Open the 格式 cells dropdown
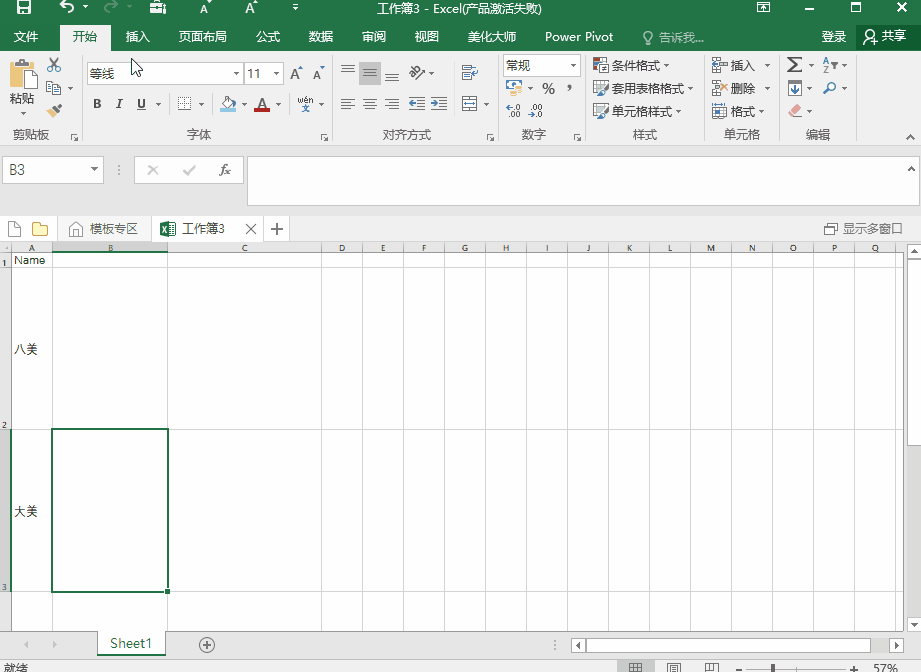This screenshot has width=921, height=672. click(x=738, y=111)
